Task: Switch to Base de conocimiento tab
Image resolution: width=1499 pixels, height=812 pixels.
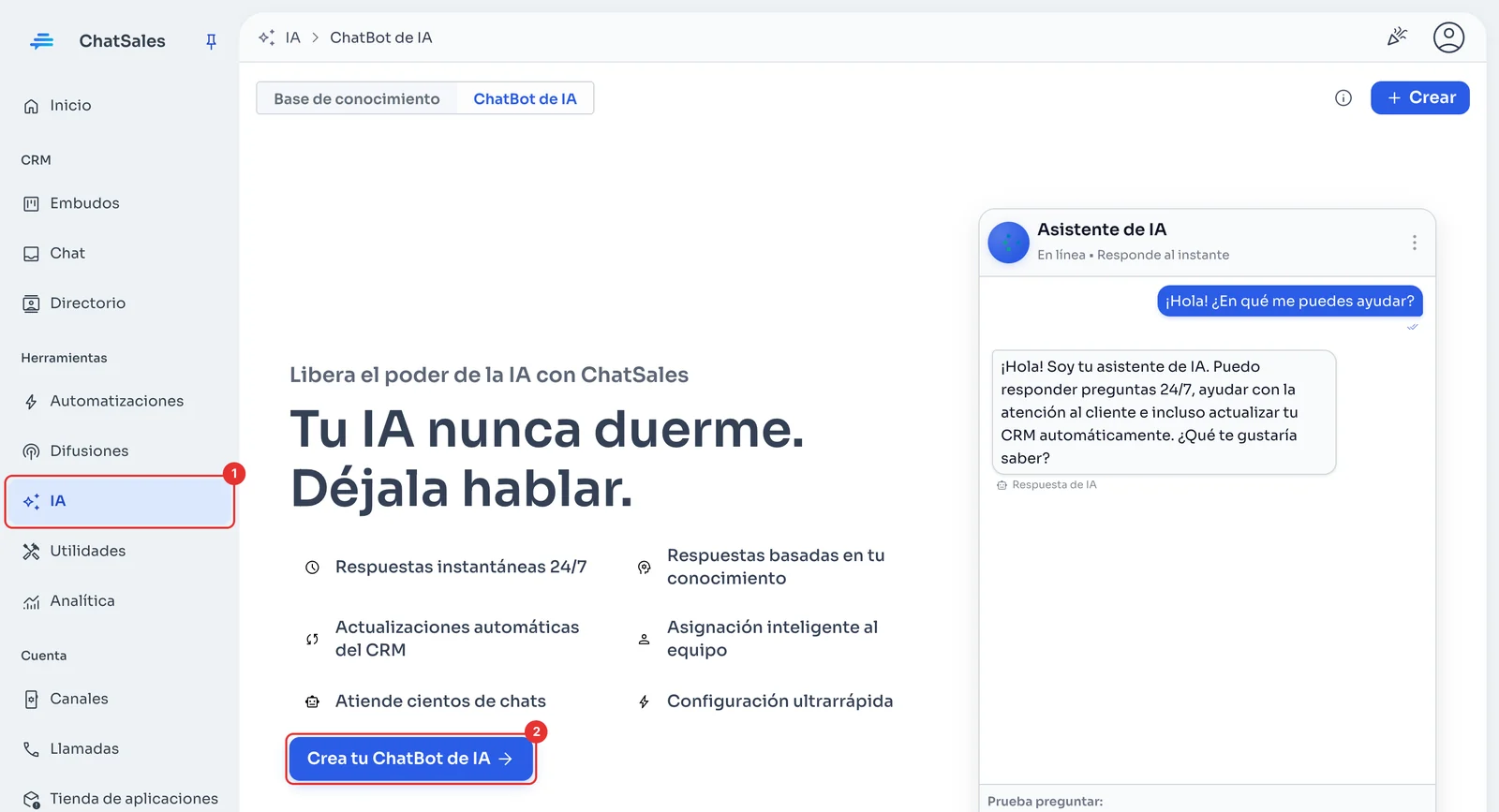Action: click(x=357, y=98)
